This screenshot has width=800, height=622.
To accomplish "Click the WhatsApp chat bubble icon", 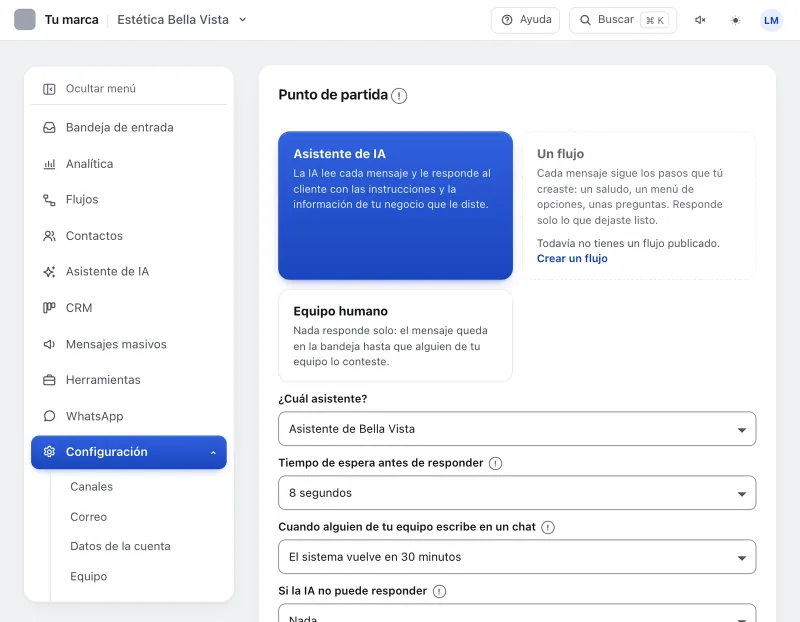I will pyautogui.click(x=49, y=416).
